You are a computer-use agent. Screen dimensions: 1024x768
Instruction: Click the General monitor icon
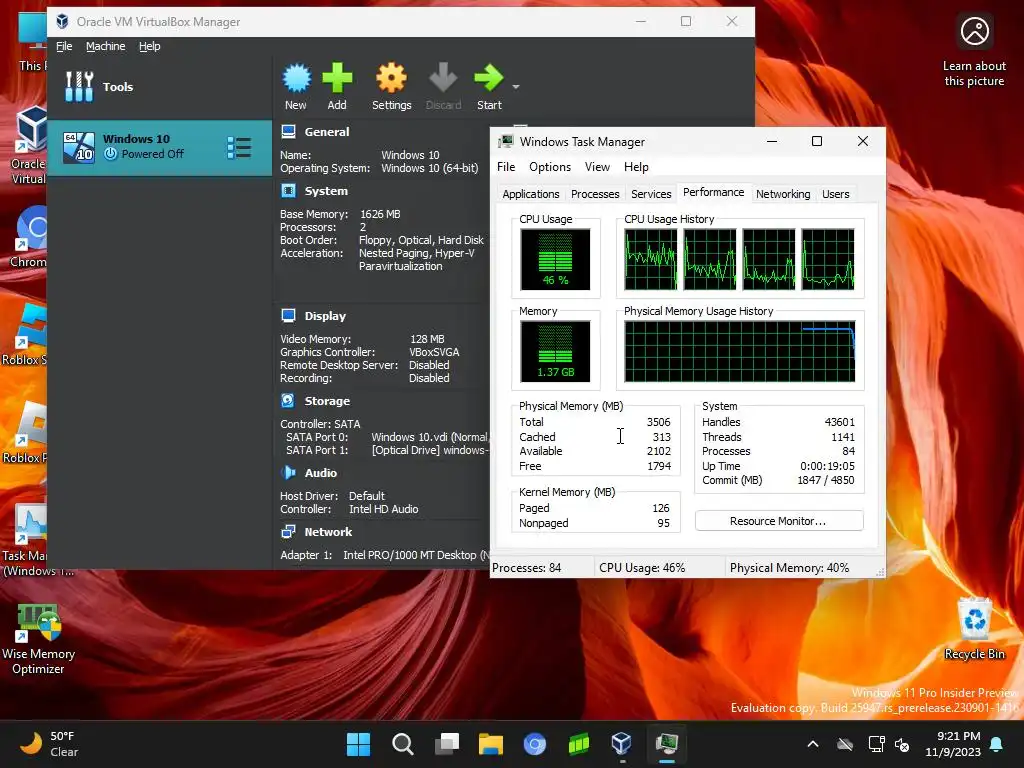tap(288, 132)
